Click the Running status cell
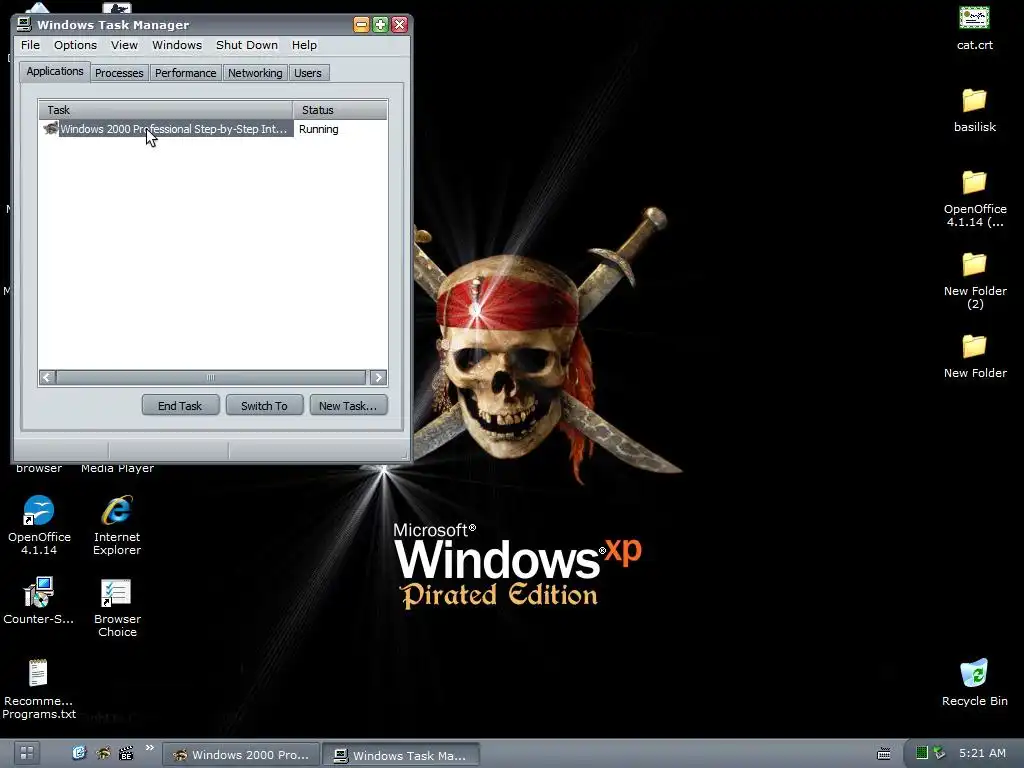 tap(319, 129)
